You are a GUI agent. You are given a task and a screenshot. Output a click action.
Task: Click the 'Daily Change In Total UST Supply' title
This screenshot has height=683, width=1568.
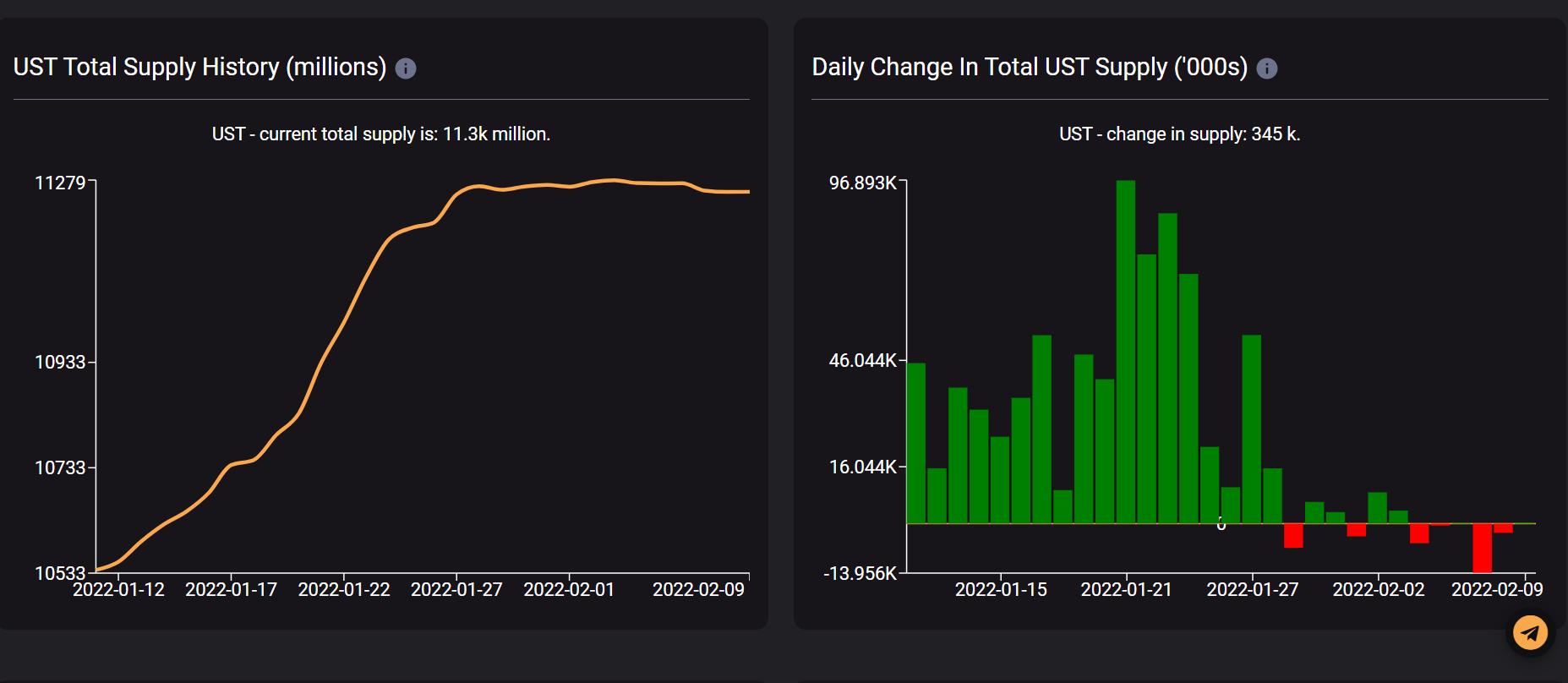coord(1029,67)
